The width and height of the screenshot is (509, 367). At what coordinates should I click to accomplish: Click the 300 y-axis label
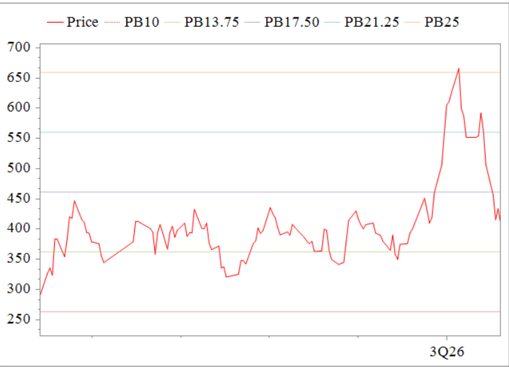coord(19,289)
